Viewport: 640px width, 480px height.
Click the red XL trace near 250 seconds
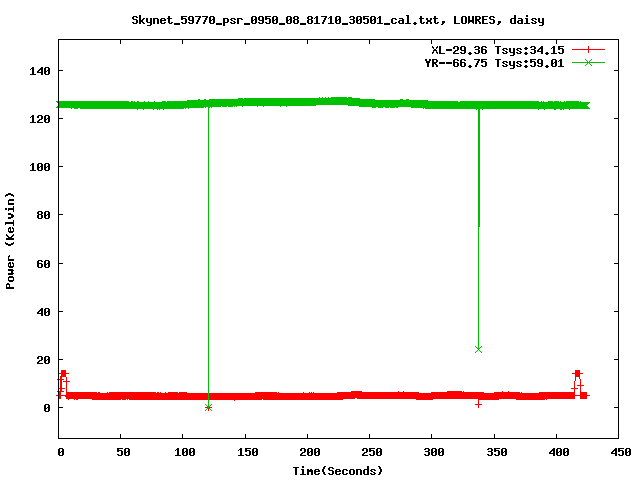[369, 395]
